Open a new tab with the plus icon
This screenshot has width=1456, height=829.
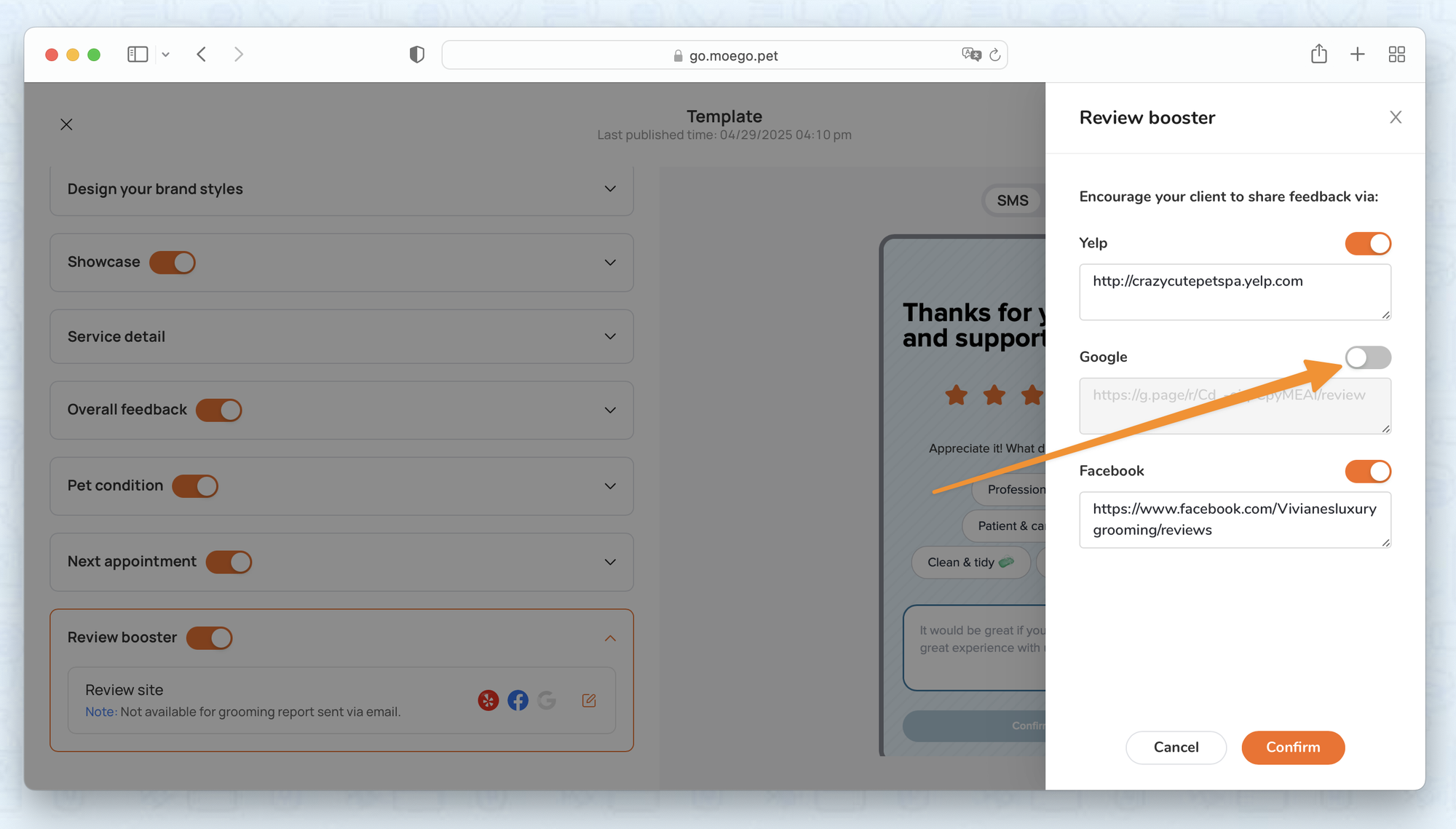coord(1358,54)
